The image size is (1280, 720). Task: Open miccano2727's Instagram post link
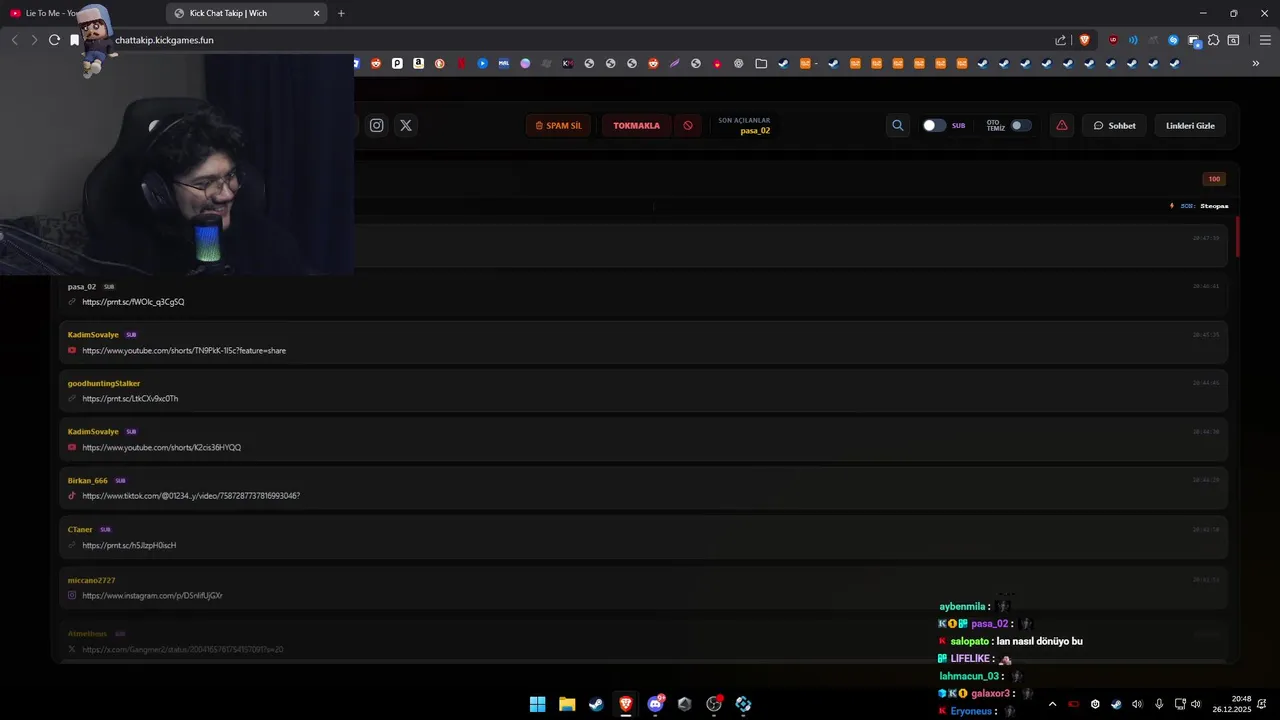point(152,596)
